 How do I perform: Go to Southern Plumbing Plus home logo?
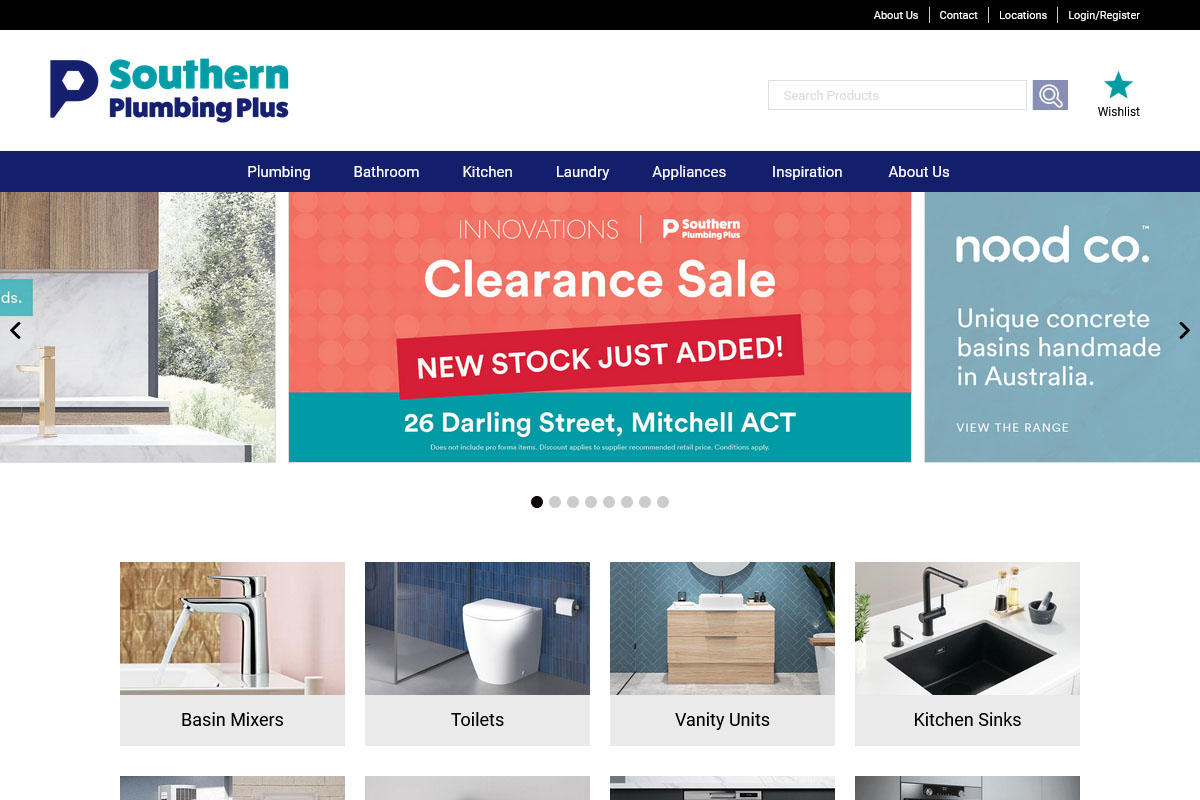[169, 90]
